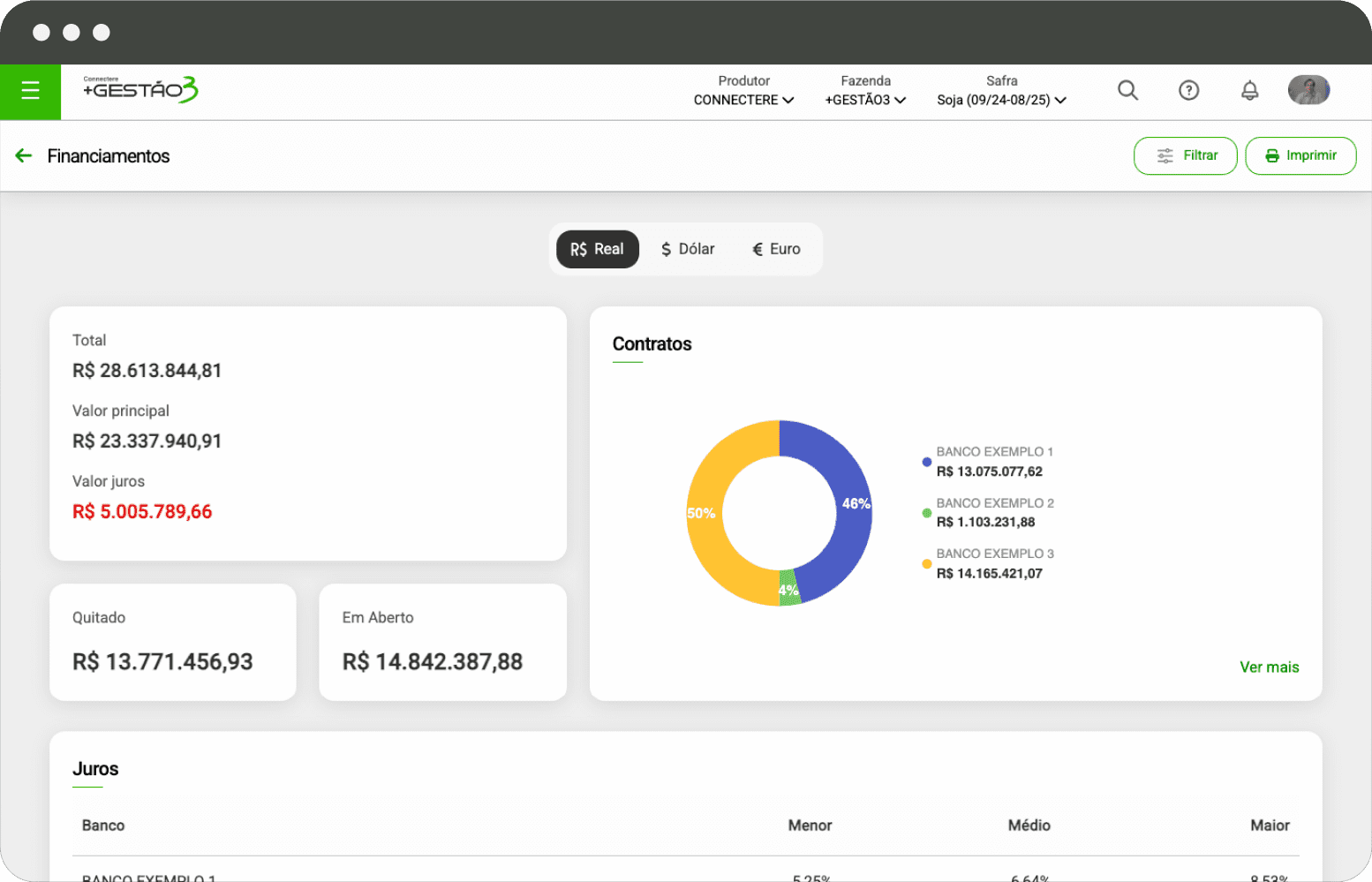
Task: Open notifications bell icon
Action: pos(1249,90)
